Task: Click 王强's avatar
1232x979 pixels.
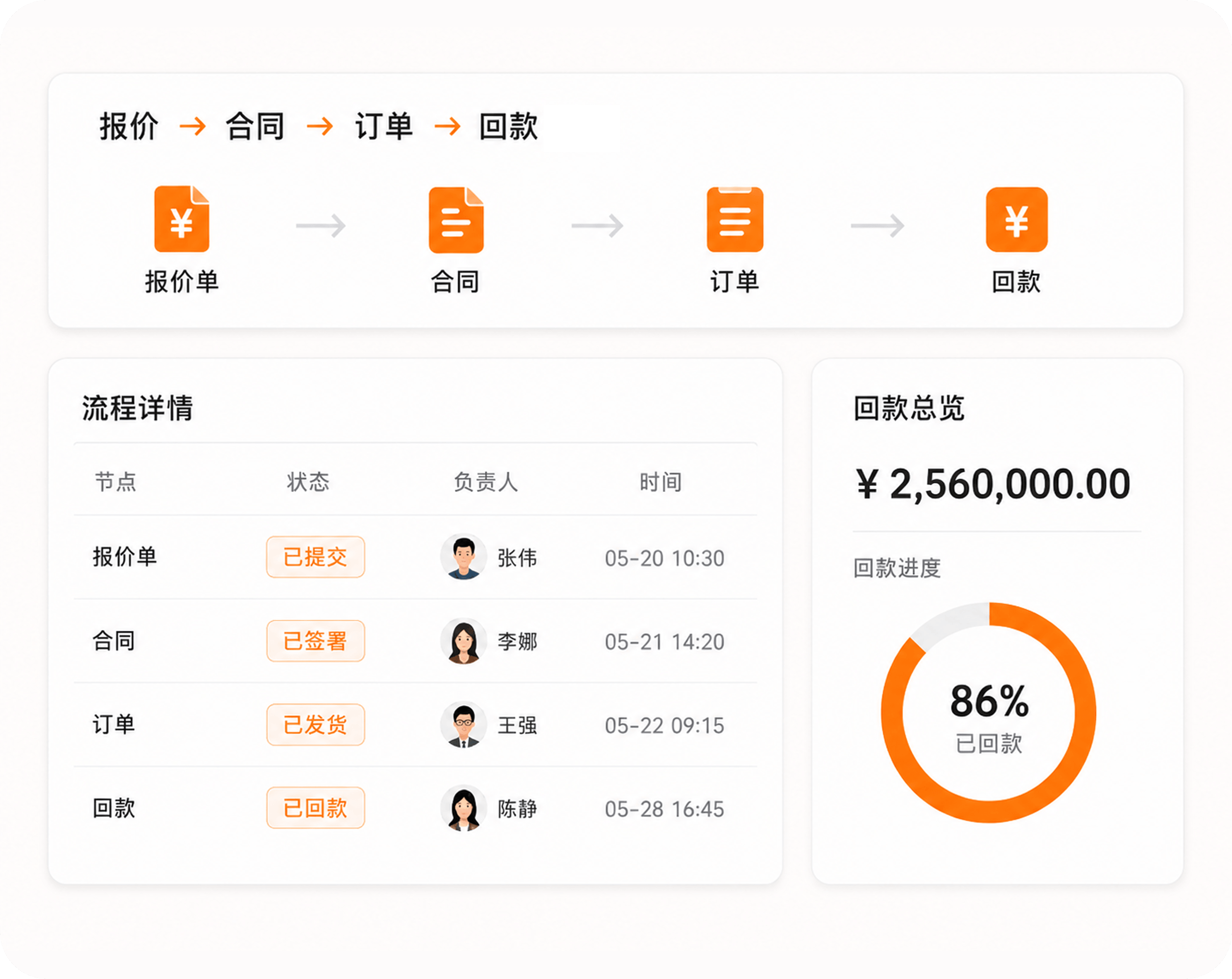Action: [463, 725]
